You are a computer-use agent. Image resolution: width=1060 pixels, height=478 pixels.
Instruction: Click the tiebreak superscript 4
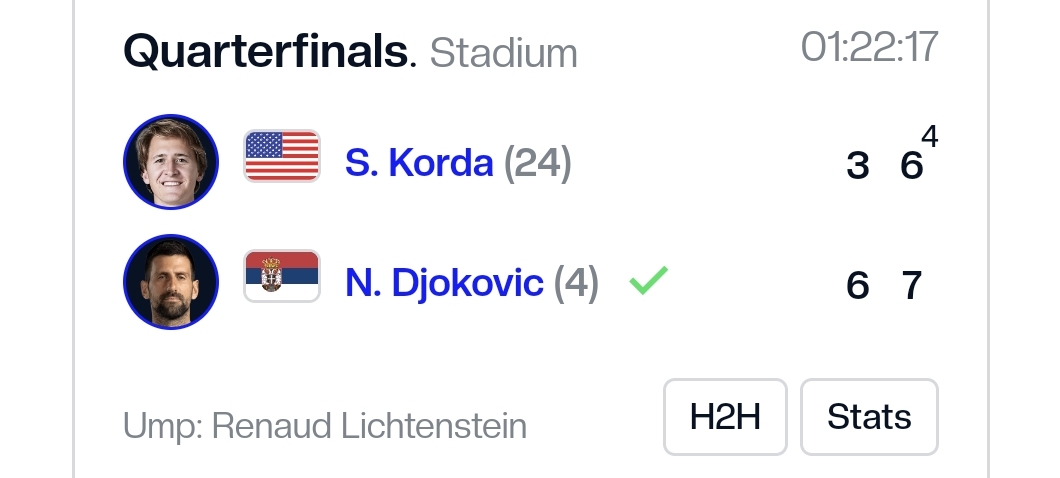tap(930, 137)
